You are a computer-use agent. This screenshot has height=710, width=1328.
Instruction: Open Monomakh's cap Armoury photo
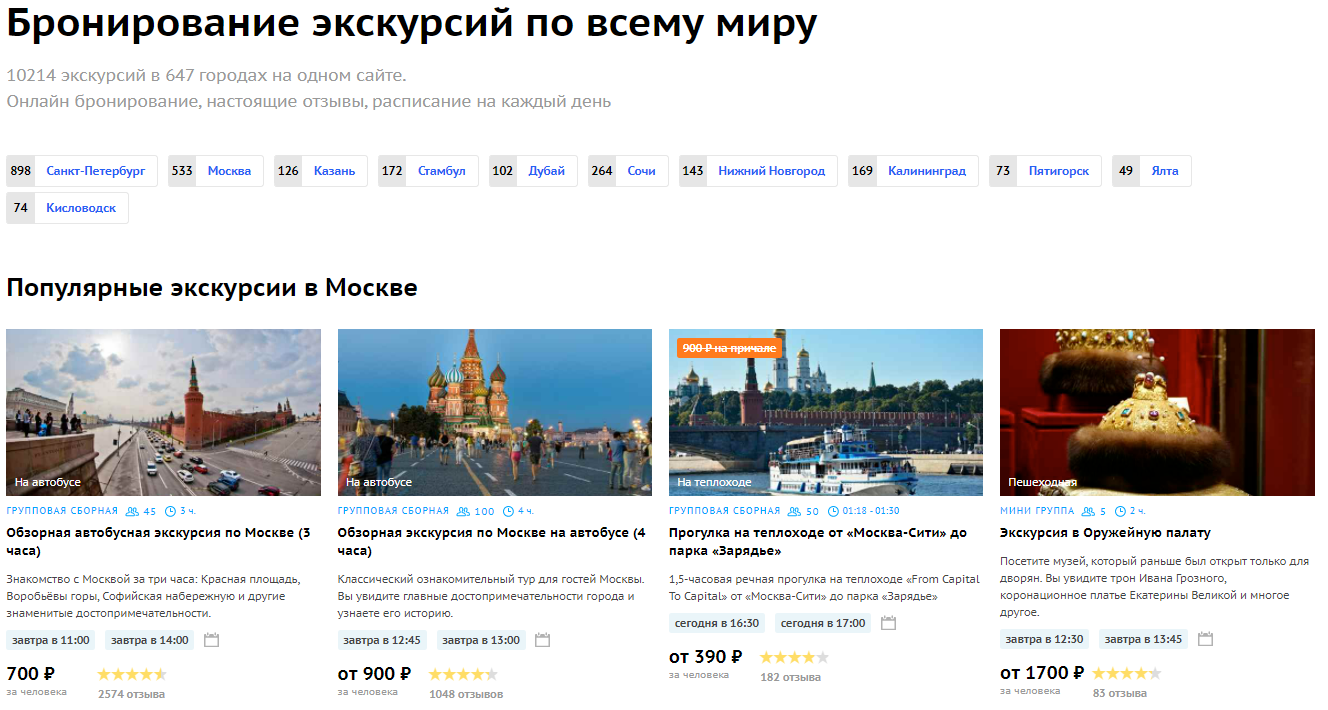click(1157, 412)
